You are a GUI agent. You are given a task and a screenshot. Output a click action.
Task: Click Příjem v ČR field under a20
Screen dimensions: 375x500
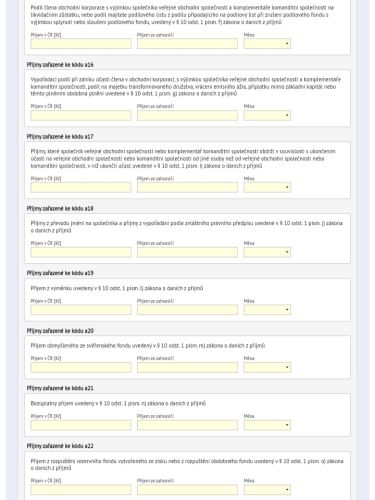point(81,367)
